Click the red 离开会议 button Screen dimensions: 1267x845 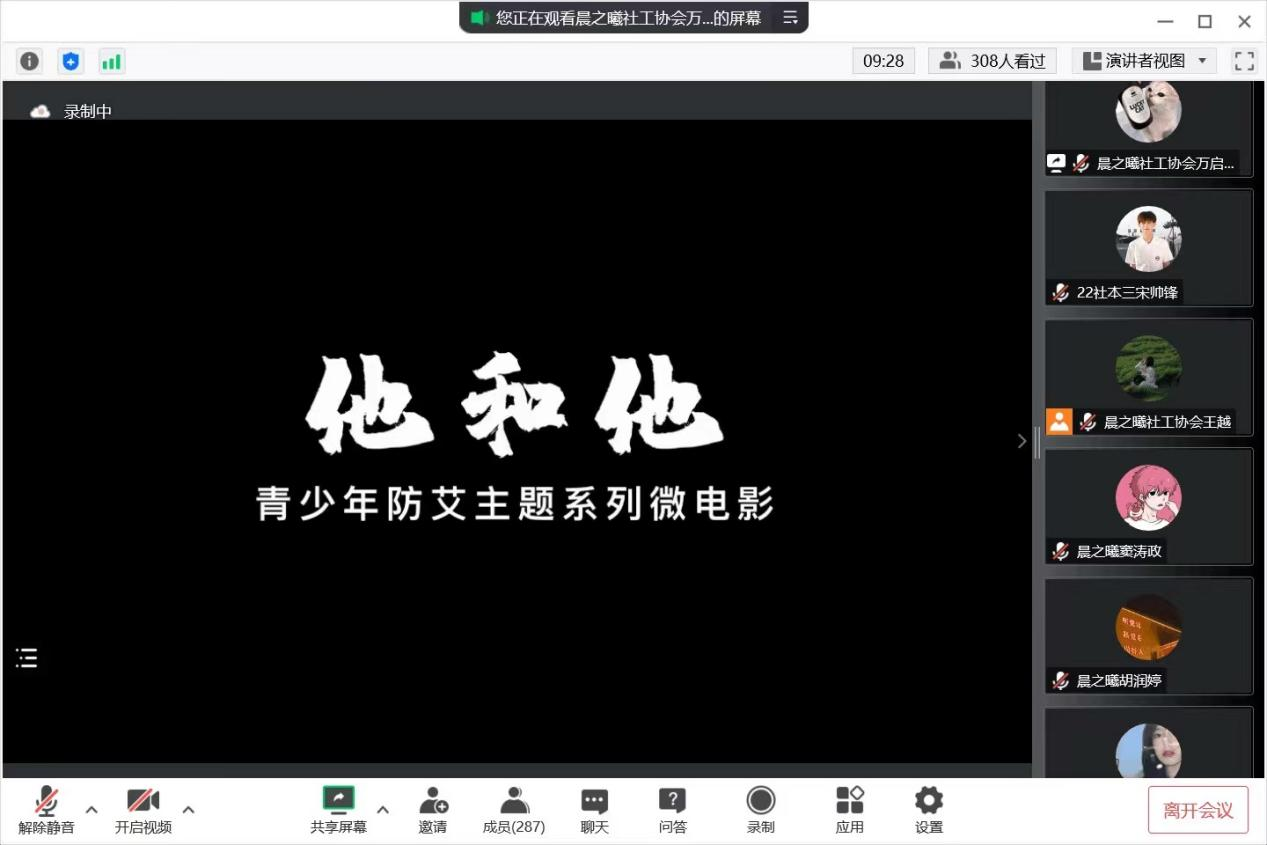click(1197, 810)
